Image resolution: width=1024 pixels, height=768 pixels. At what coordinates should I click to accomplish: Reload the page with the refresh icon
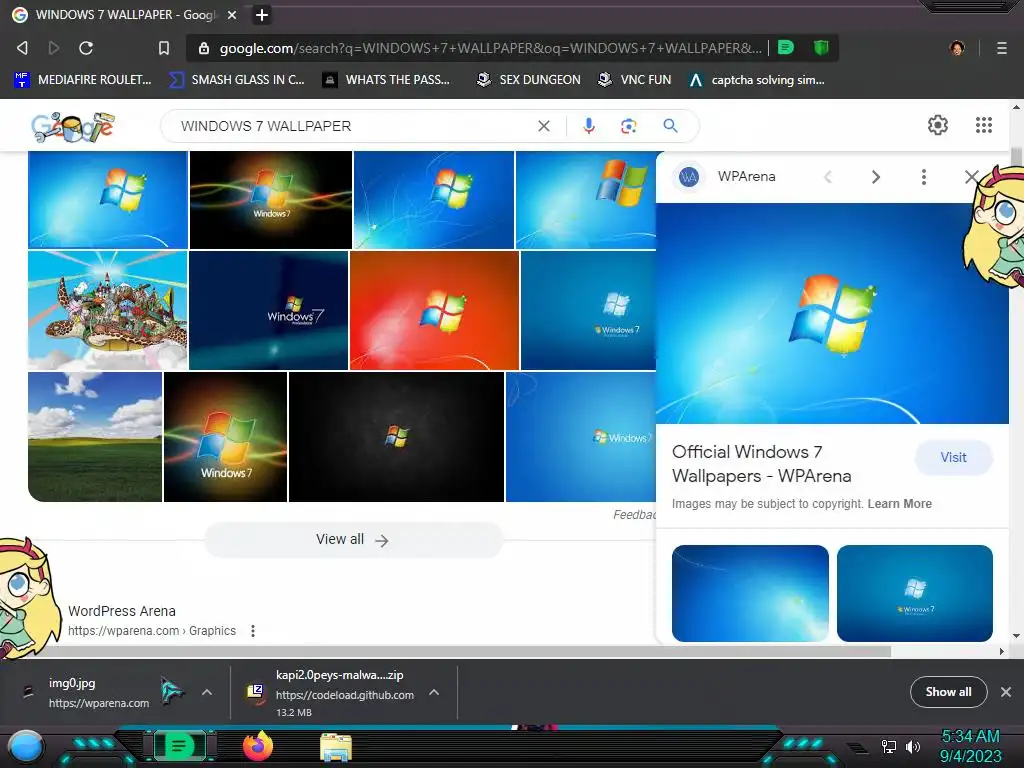[86, 48]
